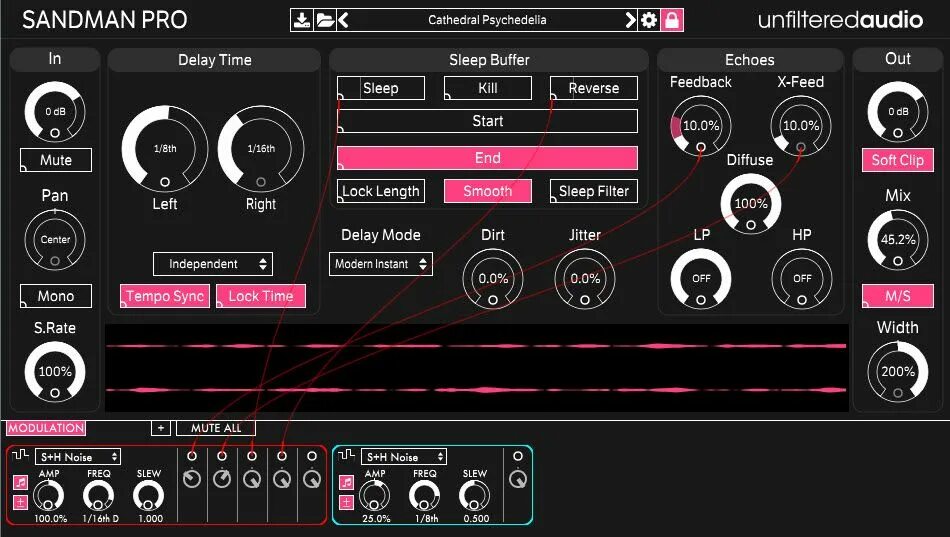The image size is (950, 537).
Task: Click the cyan modulator output amount knob
Action: point(517,479)
